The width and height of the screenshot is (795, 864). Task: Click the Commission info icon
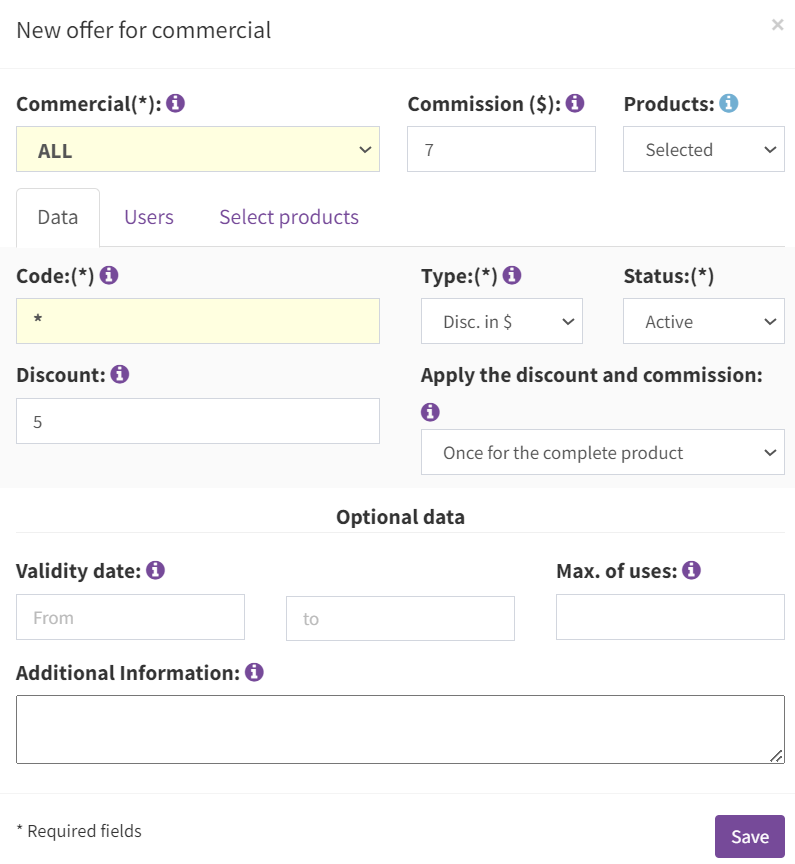click(x=575, y=103)
